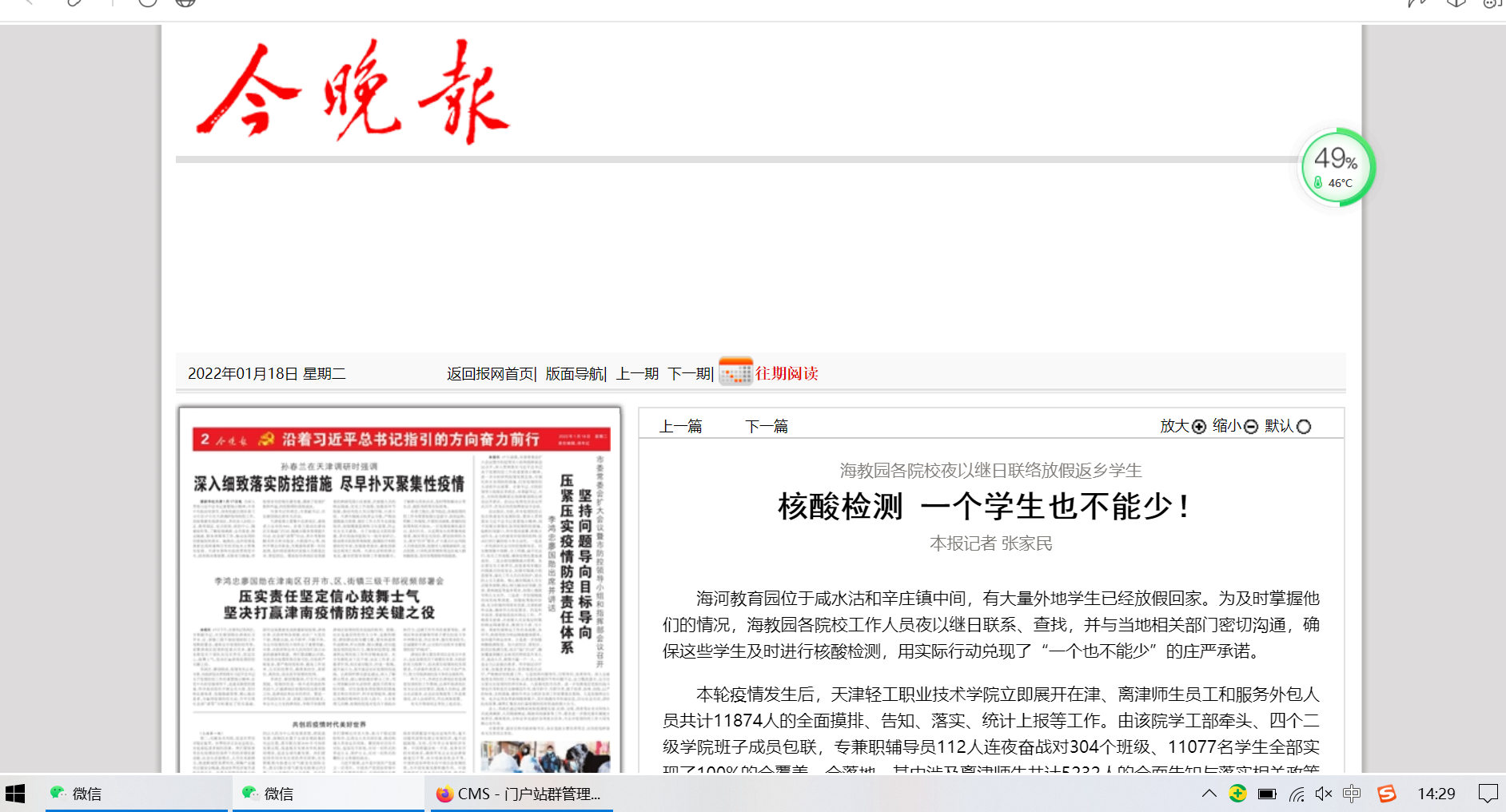Click the Wi-Fi network tray icon
Viewport: 1506px width, 812px height.
1297,794
